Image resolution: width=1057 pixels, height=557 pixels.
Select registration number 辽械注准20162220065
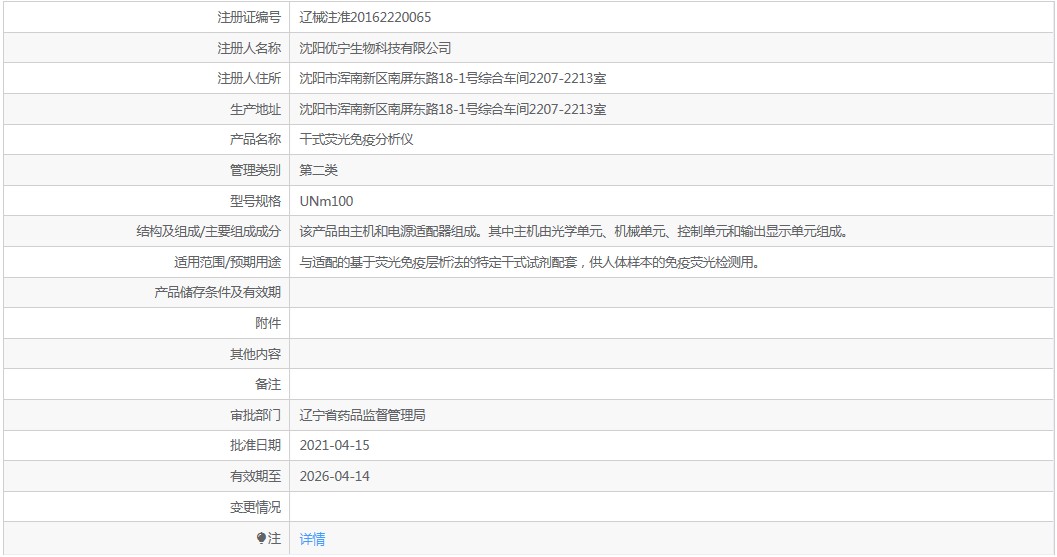click(365, 18)
